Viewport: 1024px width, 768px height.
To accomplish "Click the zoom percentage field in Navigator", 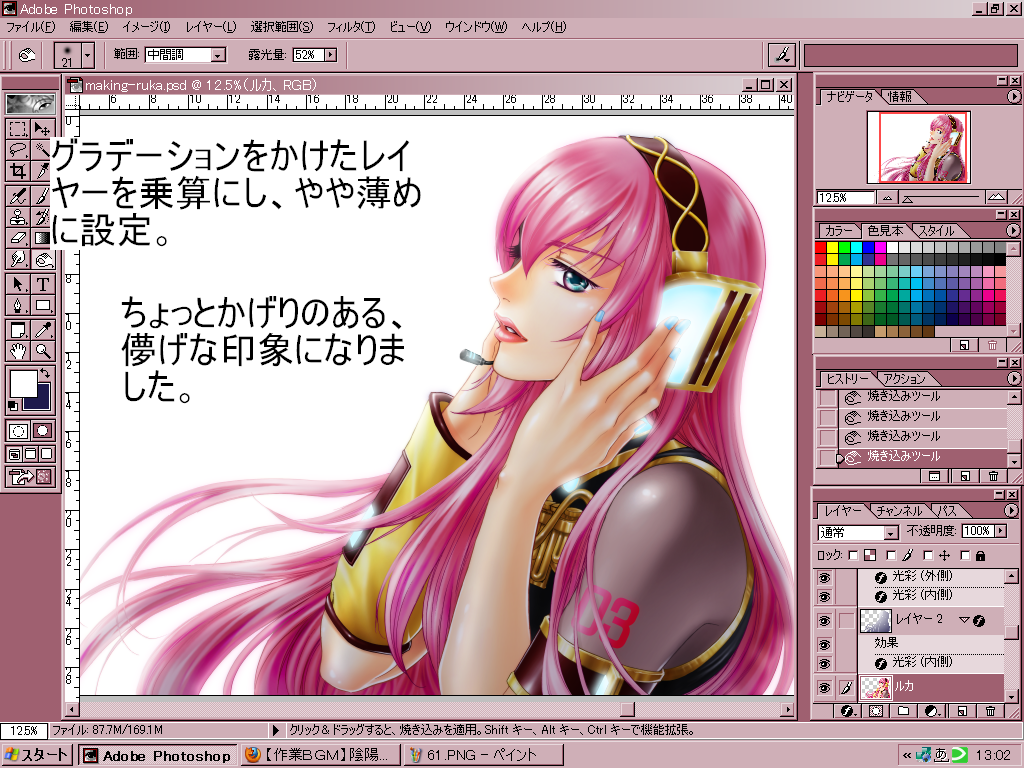I will tap(845, 198).
